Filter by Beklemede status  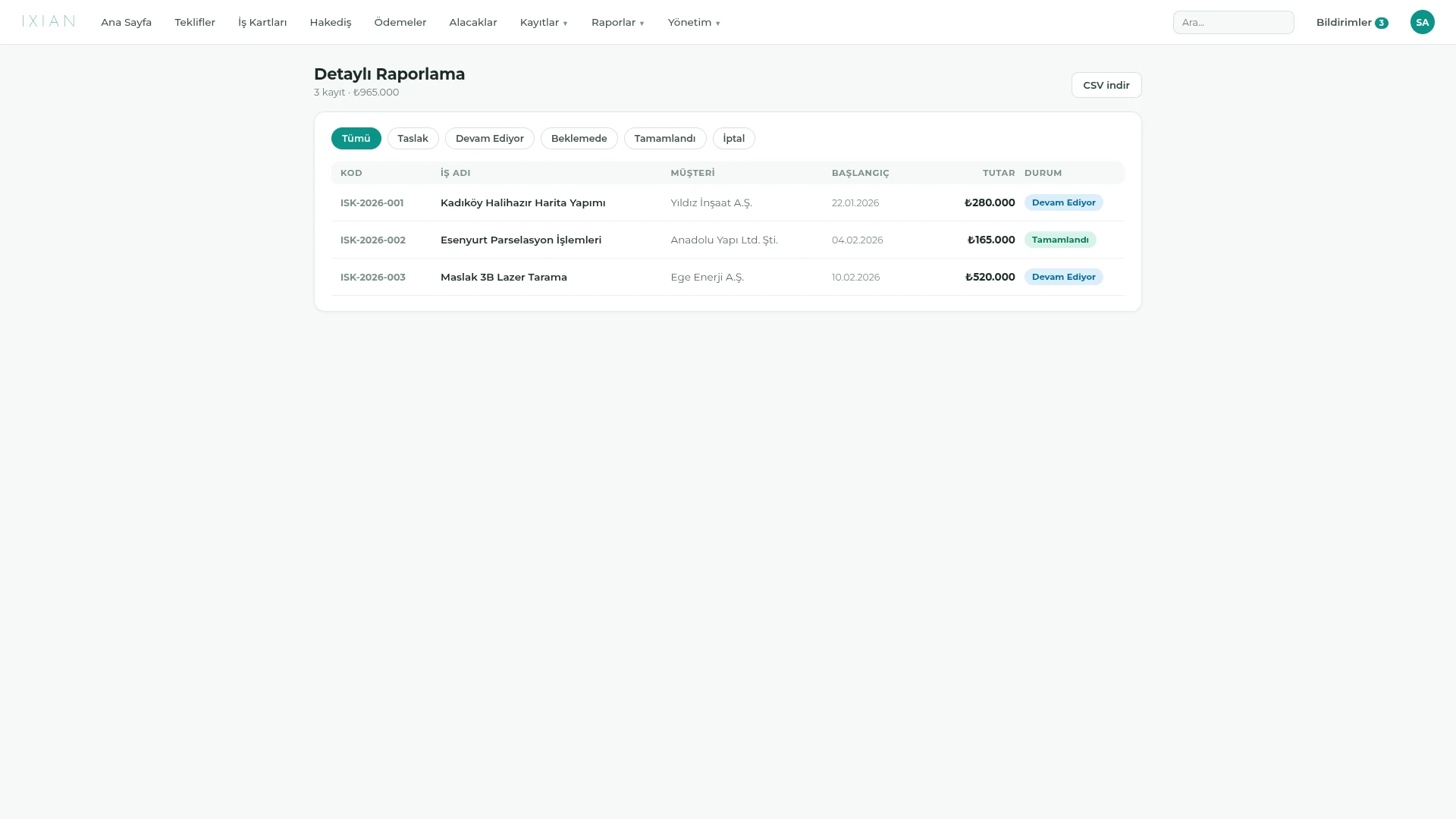[579, 138]
